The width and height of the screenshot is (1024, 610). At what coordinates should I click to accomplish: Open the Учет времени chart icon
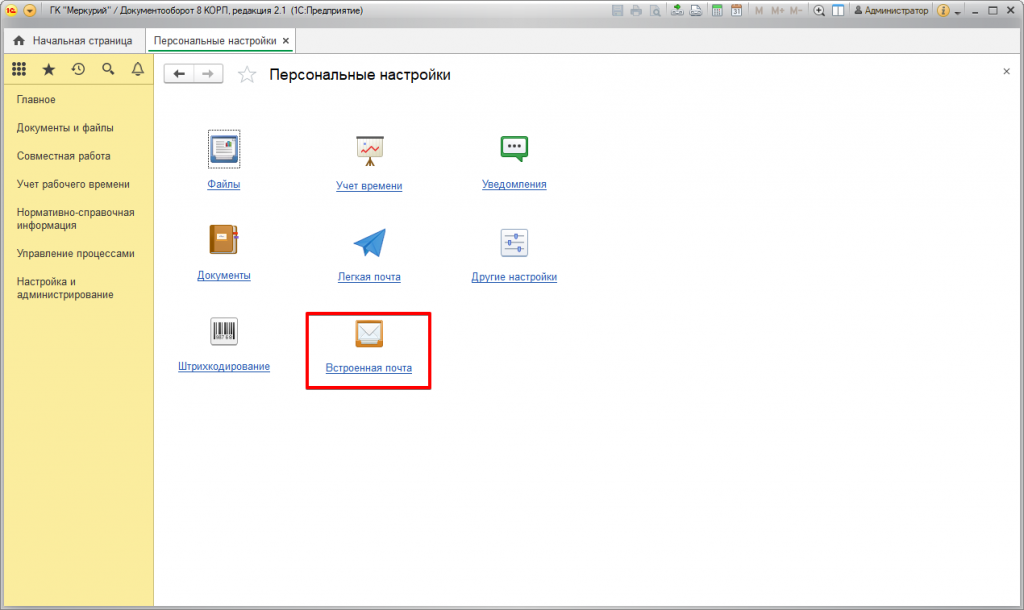tap(369, 150)
